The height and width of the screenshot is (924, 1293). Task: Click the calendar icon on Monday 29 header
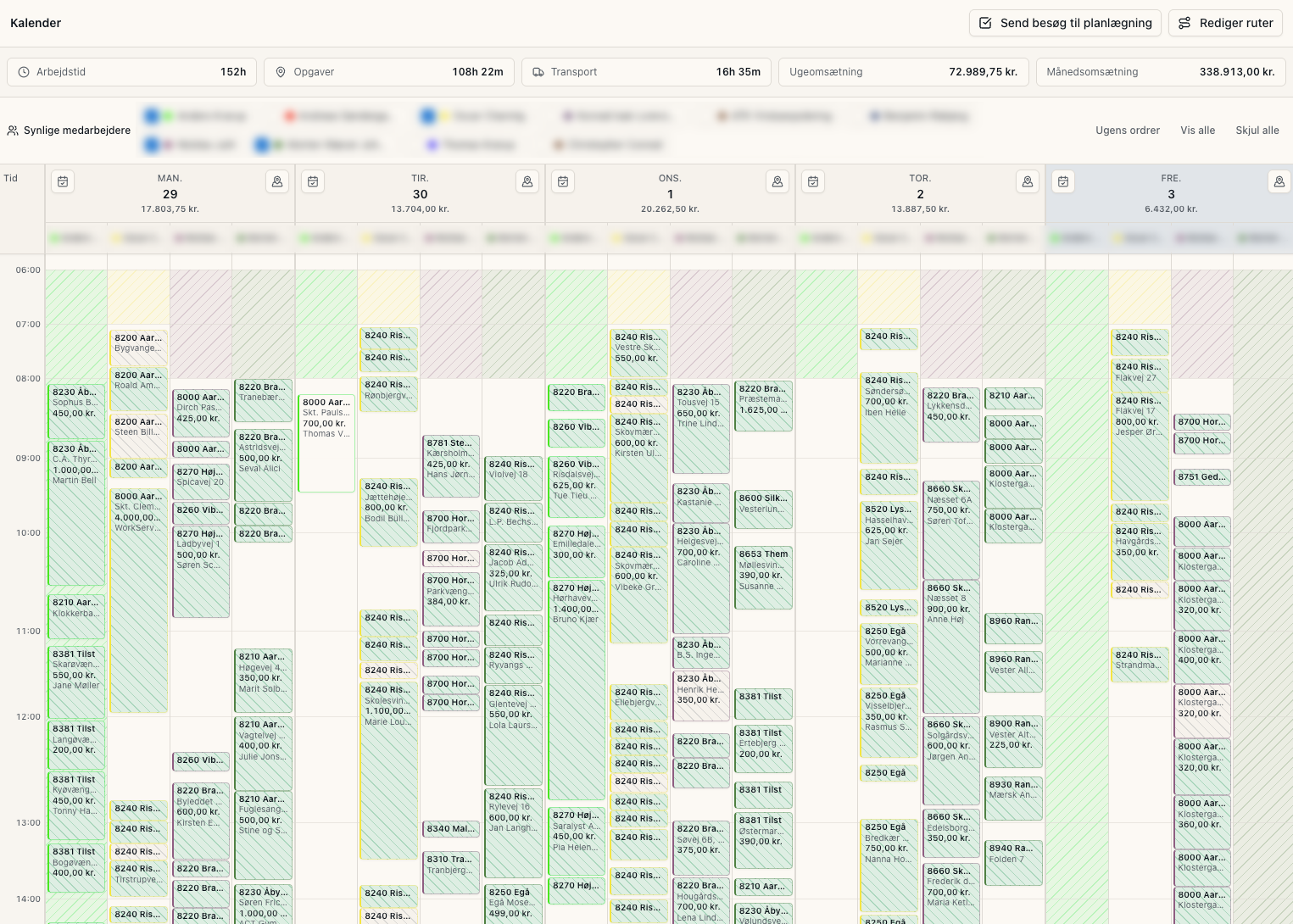pos(63,181)
